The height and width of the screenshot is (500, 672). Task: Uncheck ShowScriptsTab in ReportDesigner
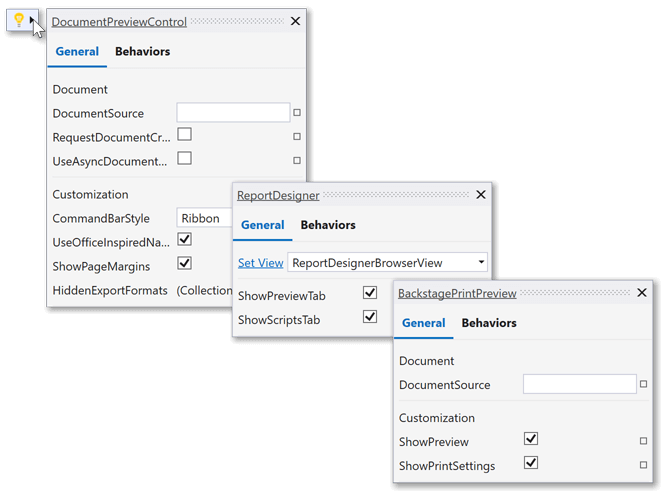(370, 317)
